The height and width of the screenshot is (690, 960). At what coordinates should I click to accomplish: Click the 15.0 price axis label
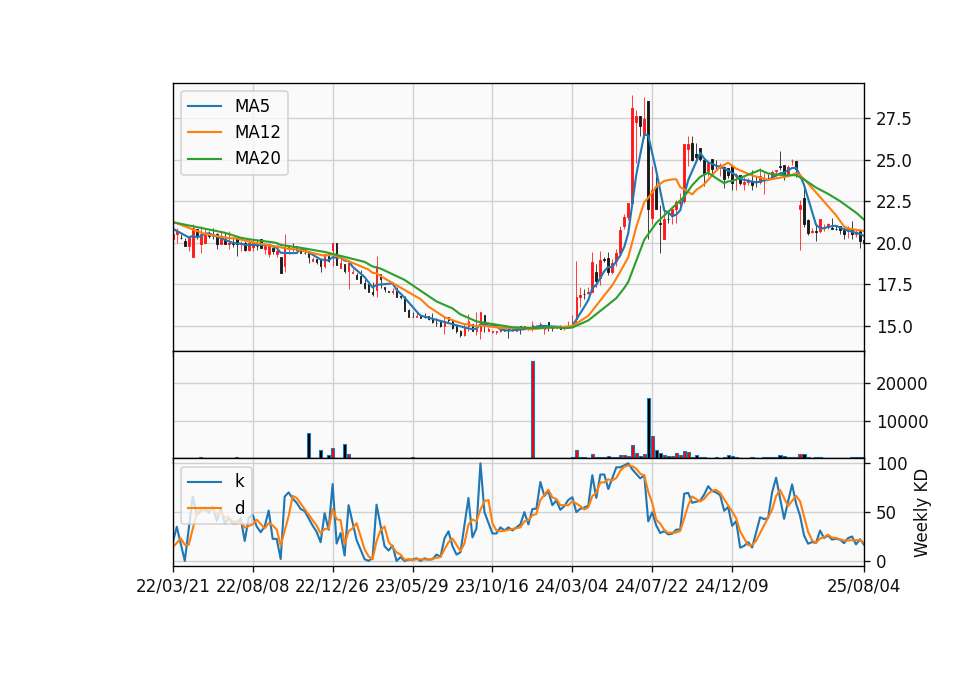[894, 327]
